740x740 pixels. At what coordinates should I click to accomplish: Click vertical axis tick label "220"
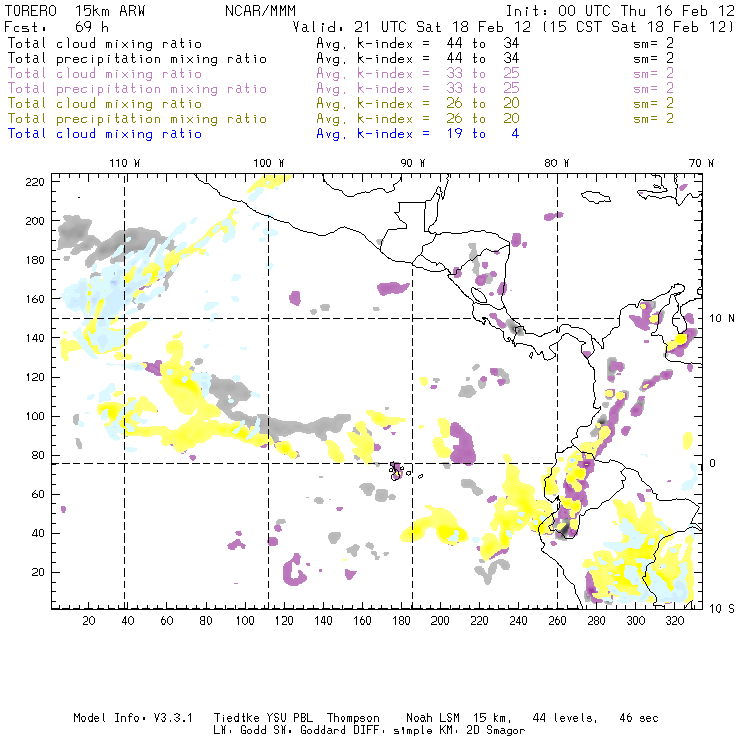pyautogui.click(x=35, y=182)
